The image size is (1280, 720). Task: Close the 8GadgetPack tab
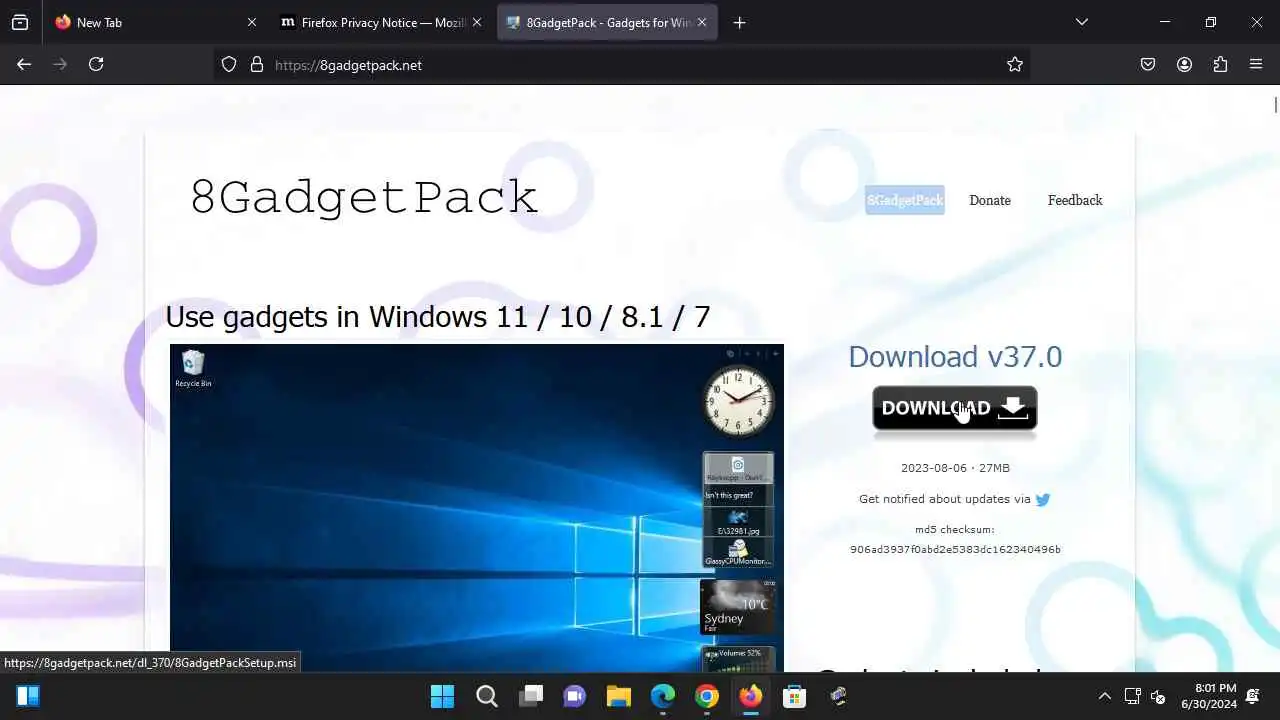pyautogui.click(x=702, y=22)
